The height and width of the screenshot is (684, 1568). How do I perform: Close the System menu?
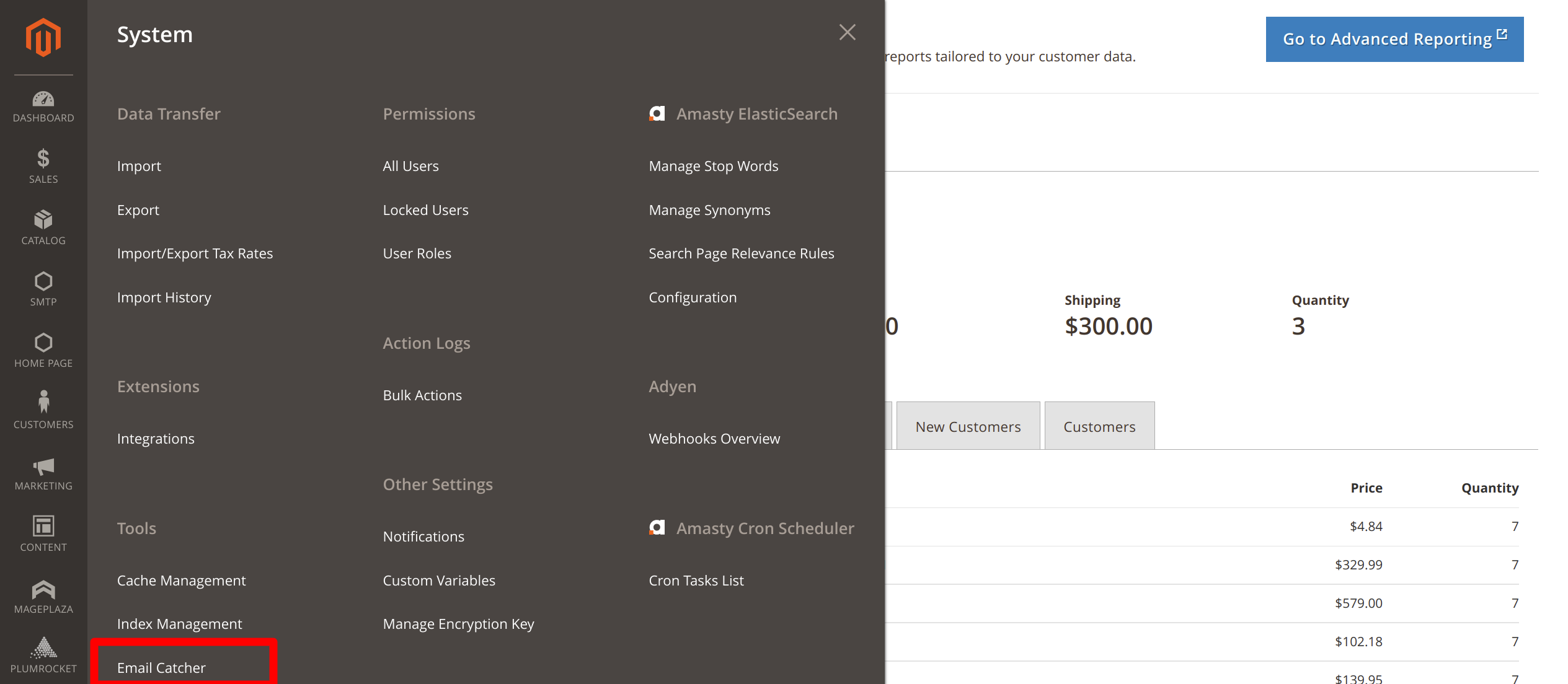tap(847, 32)
